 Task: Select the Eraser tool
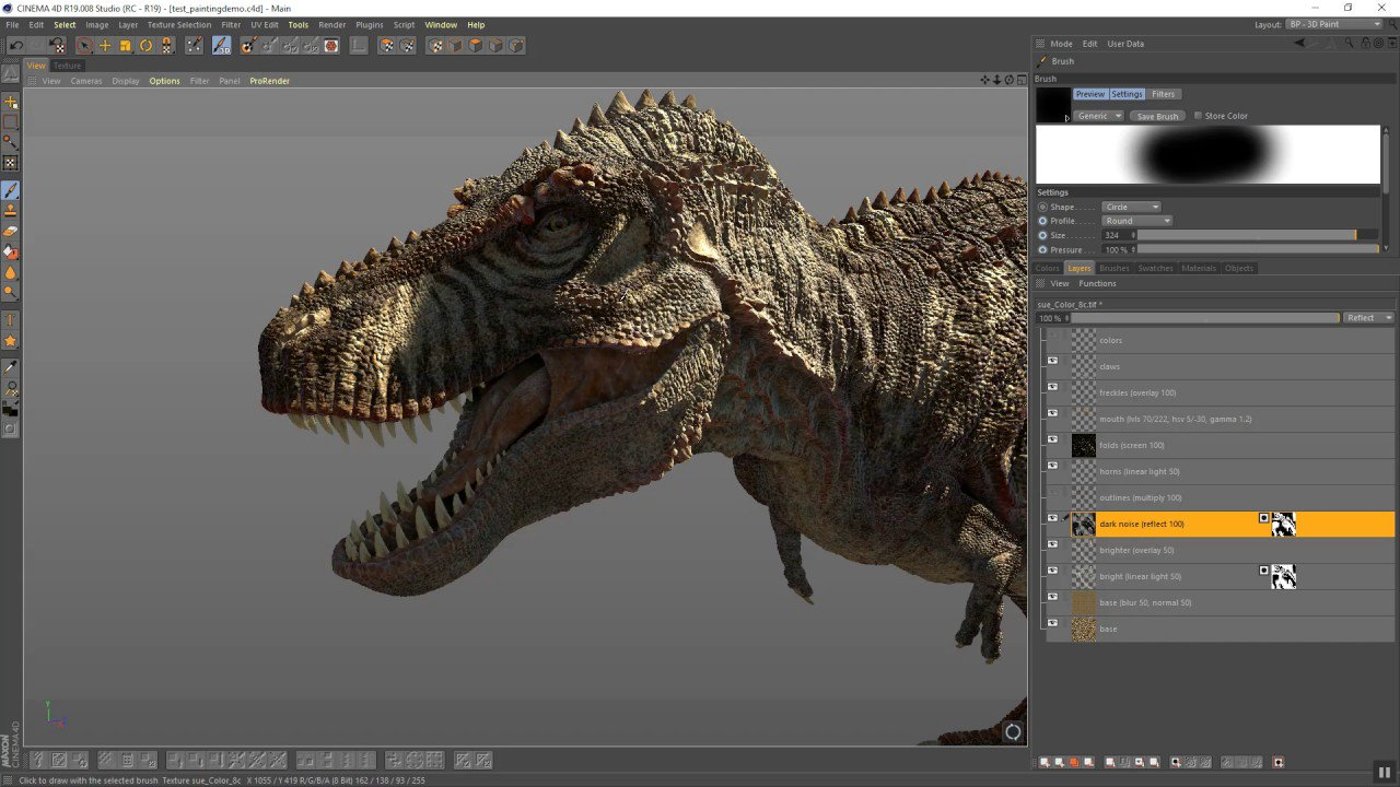point(11,231)
